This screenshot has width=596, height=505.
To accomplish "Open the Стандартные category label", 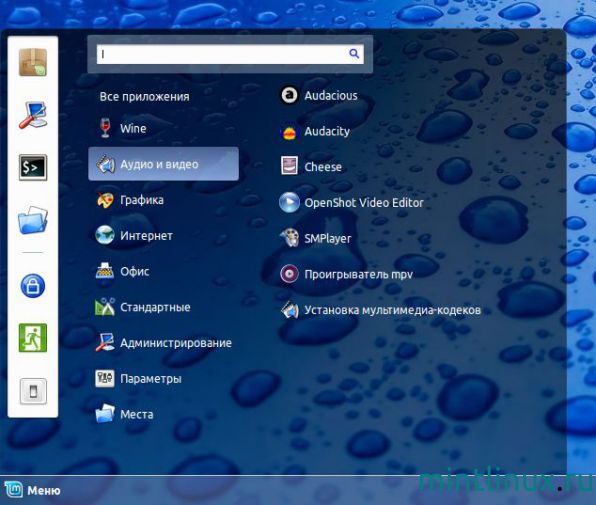I will pyautogui.click(x=155, y=307).
